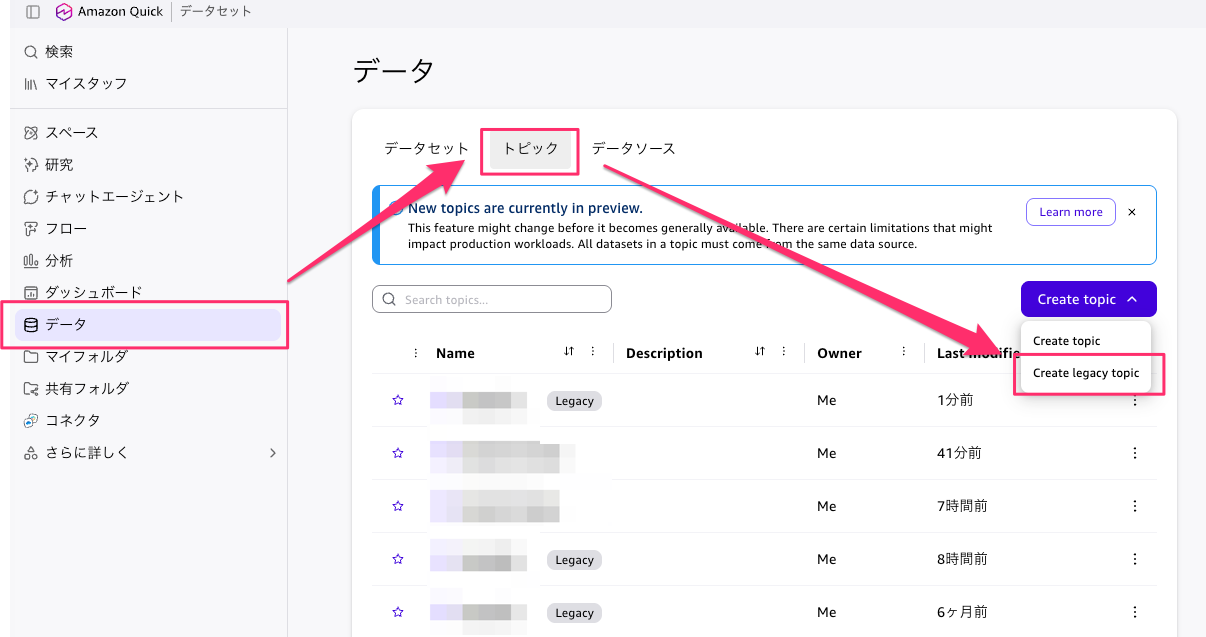
Task: Expand the さらに詳しく chevron
Action: click(x=273, y=453)
